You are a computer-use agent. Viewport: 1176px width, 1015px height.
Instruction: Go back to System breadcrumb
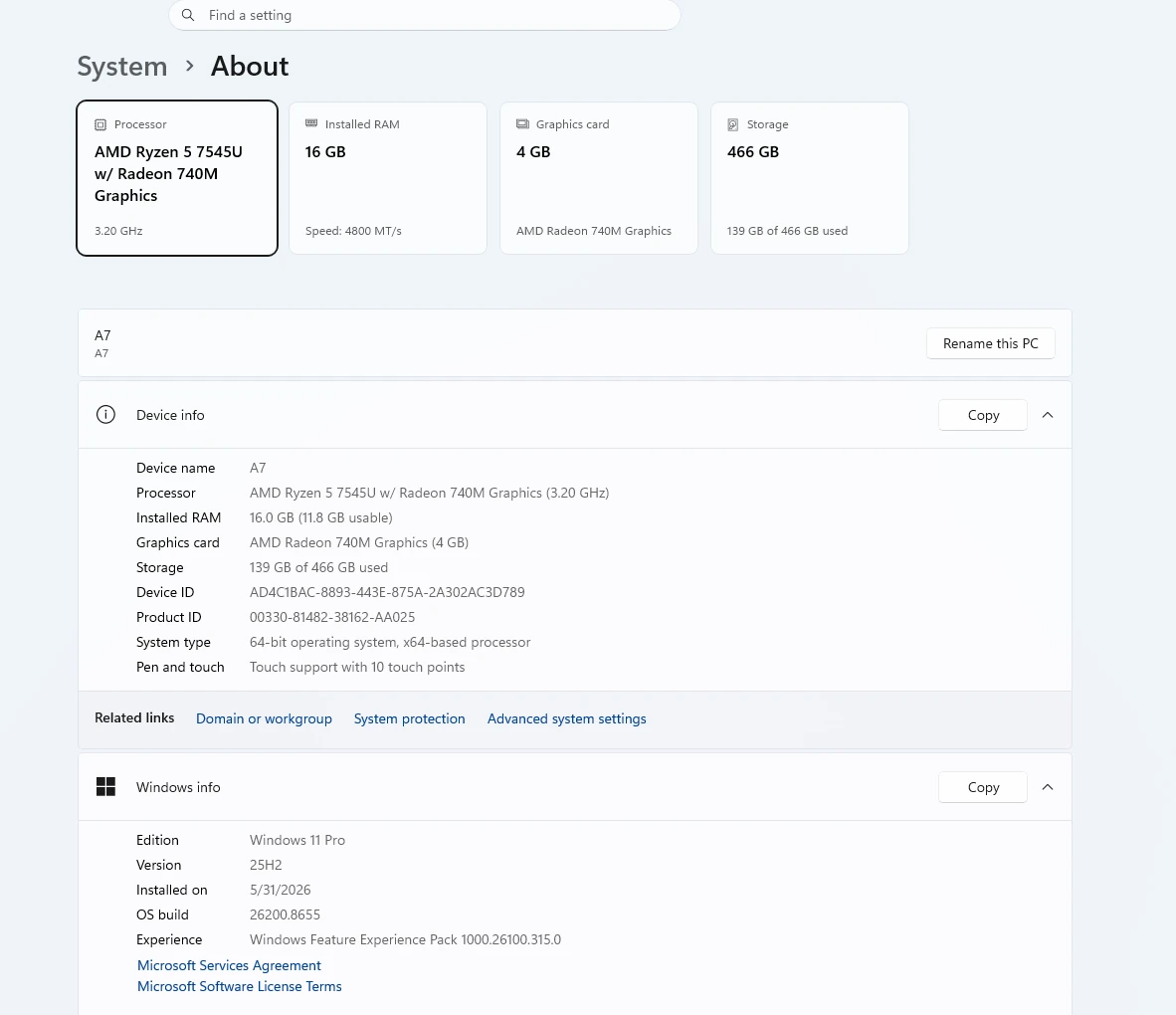[x=122, y=66]
